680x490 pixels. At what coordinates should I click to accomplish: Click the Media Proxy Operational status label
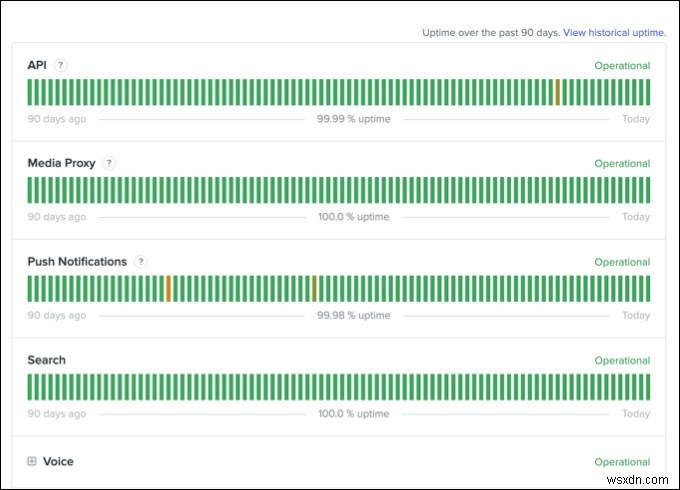click(x=622, y=163)
